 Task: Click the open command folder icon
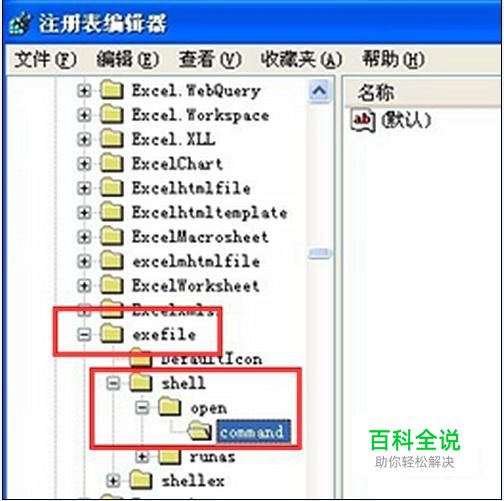(200, 432)
